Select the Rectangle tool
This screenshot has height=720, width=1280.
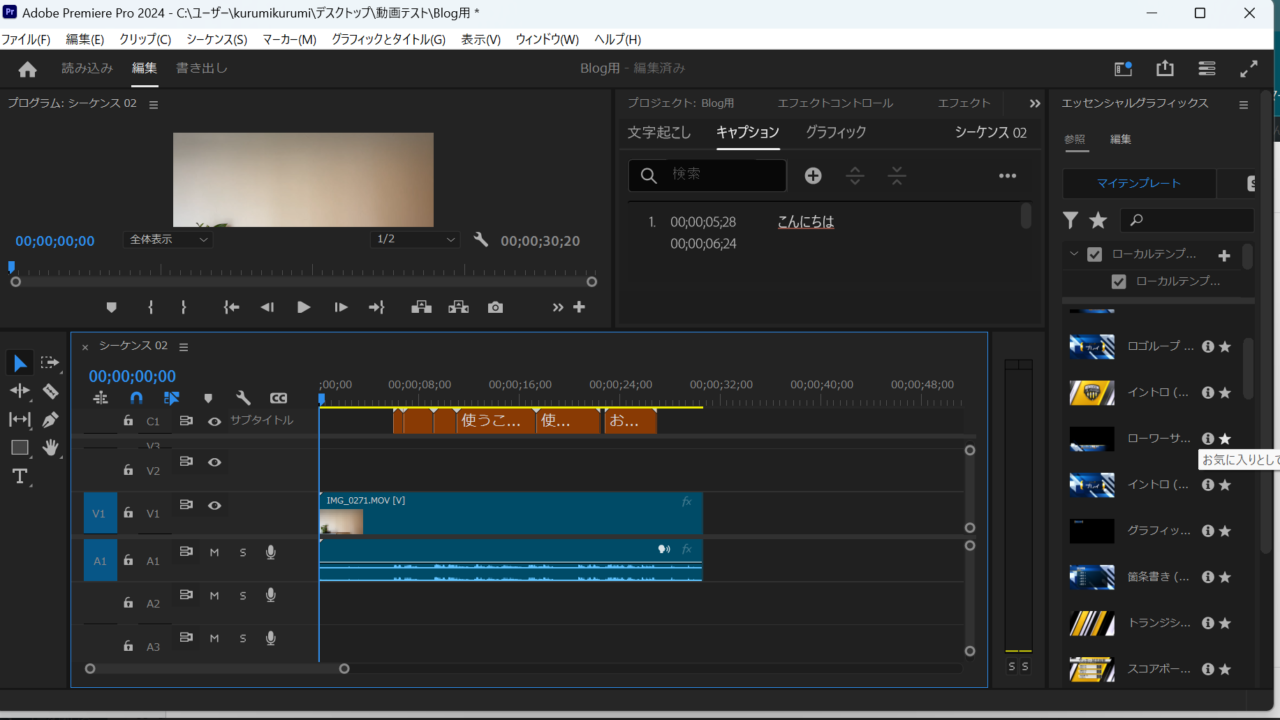(20, 447)
